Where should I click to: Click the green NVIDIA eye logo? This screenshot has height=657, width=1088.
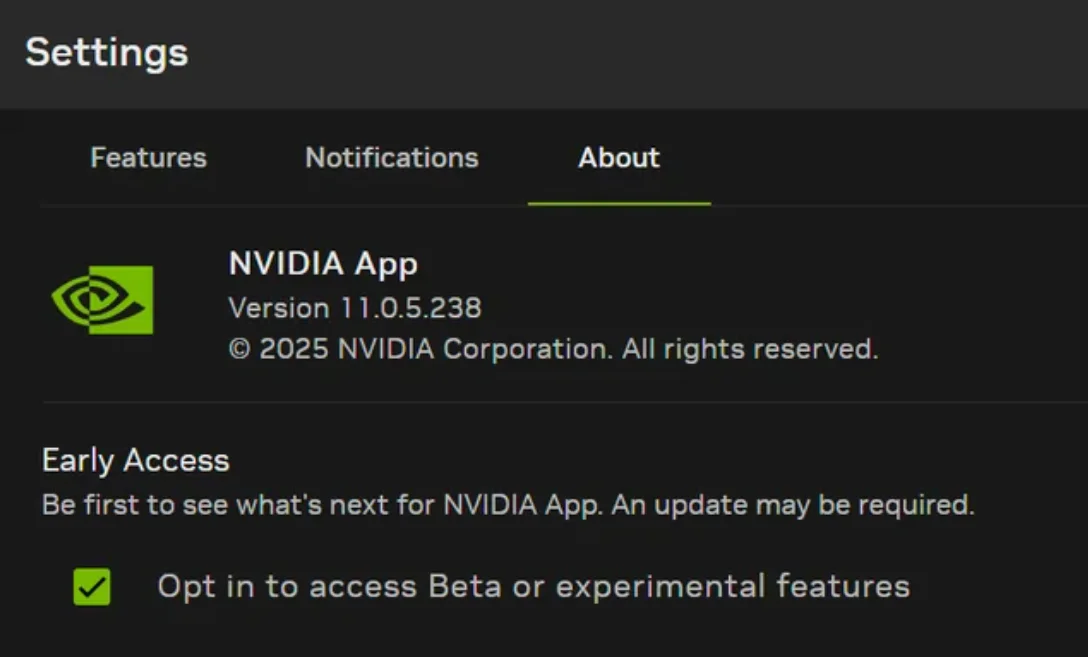(x=102, y=299)
